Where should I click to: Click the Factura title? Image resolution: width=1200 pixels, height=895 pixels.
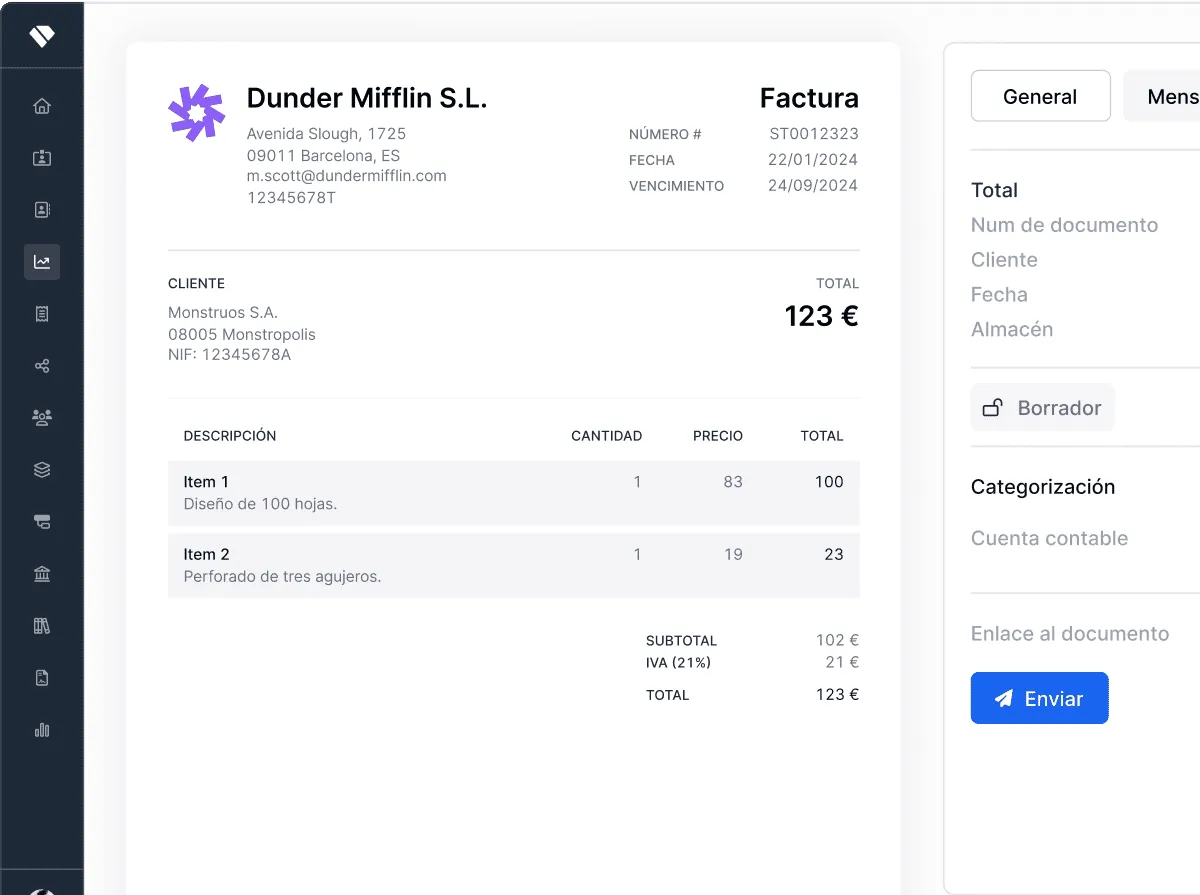[x=809, y=98]
